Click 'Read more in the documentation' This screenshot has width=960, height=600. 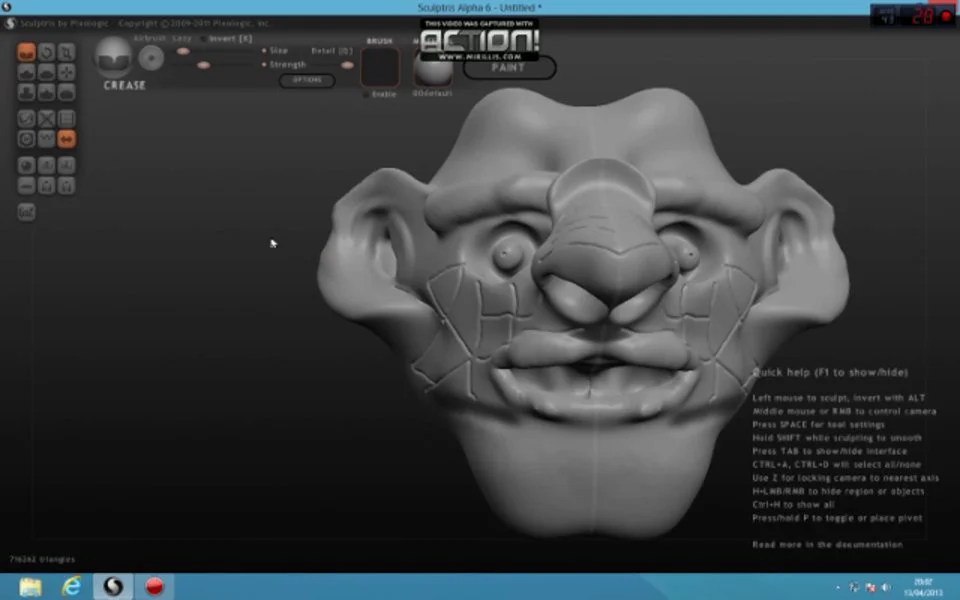click(x=827, y=544)
